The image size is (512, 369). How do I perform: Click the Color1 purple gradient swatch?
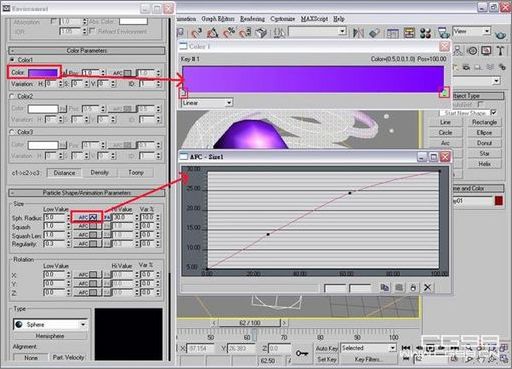[x=43, y=72]
